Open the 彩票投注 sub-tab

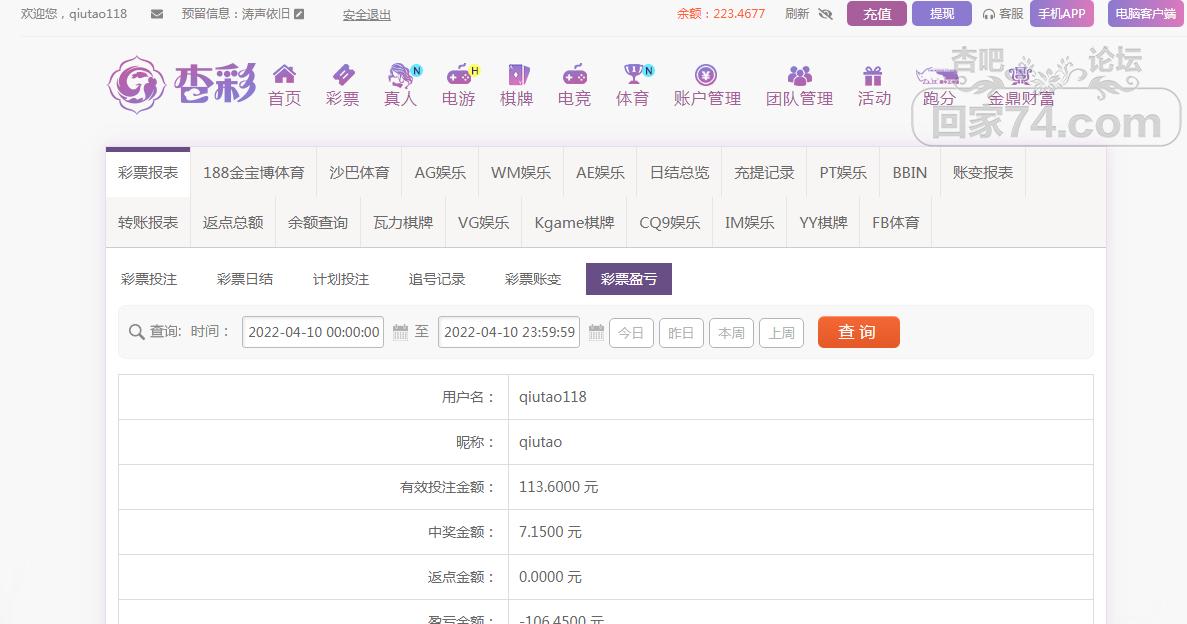point(149,279)
